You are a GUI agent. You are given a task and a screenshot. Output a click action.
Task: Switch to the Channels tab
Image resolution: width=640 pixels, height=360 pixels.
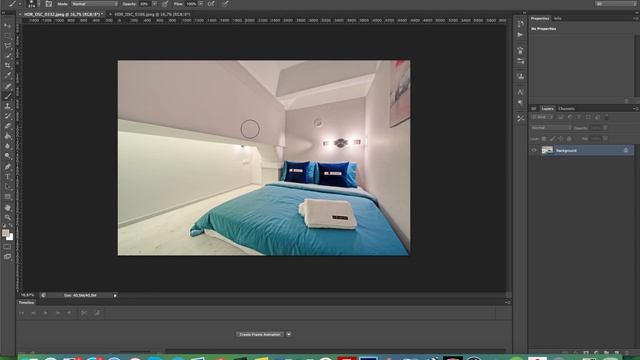(566, 109)
